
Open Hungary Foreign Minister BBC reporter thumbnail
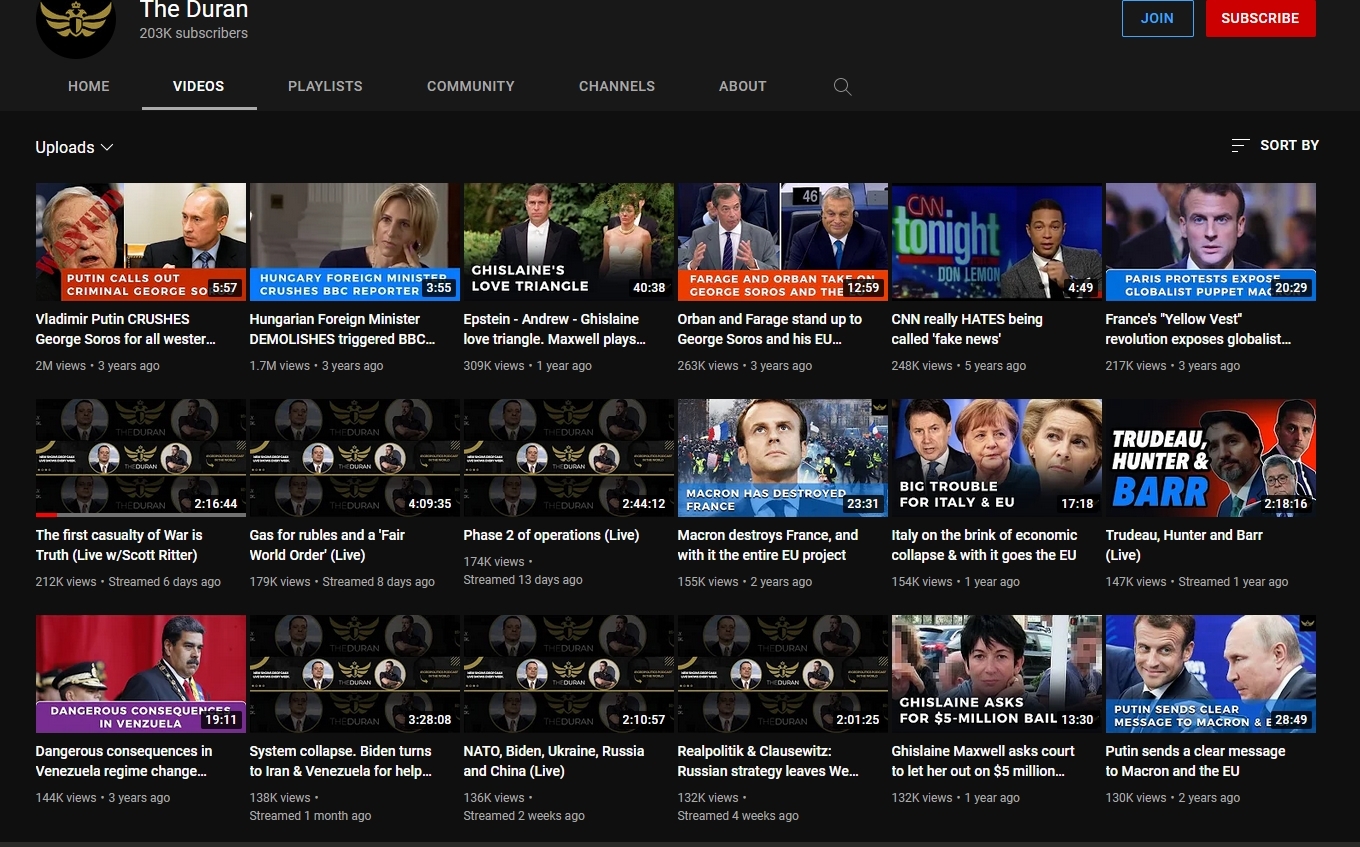tap(355, 242)
